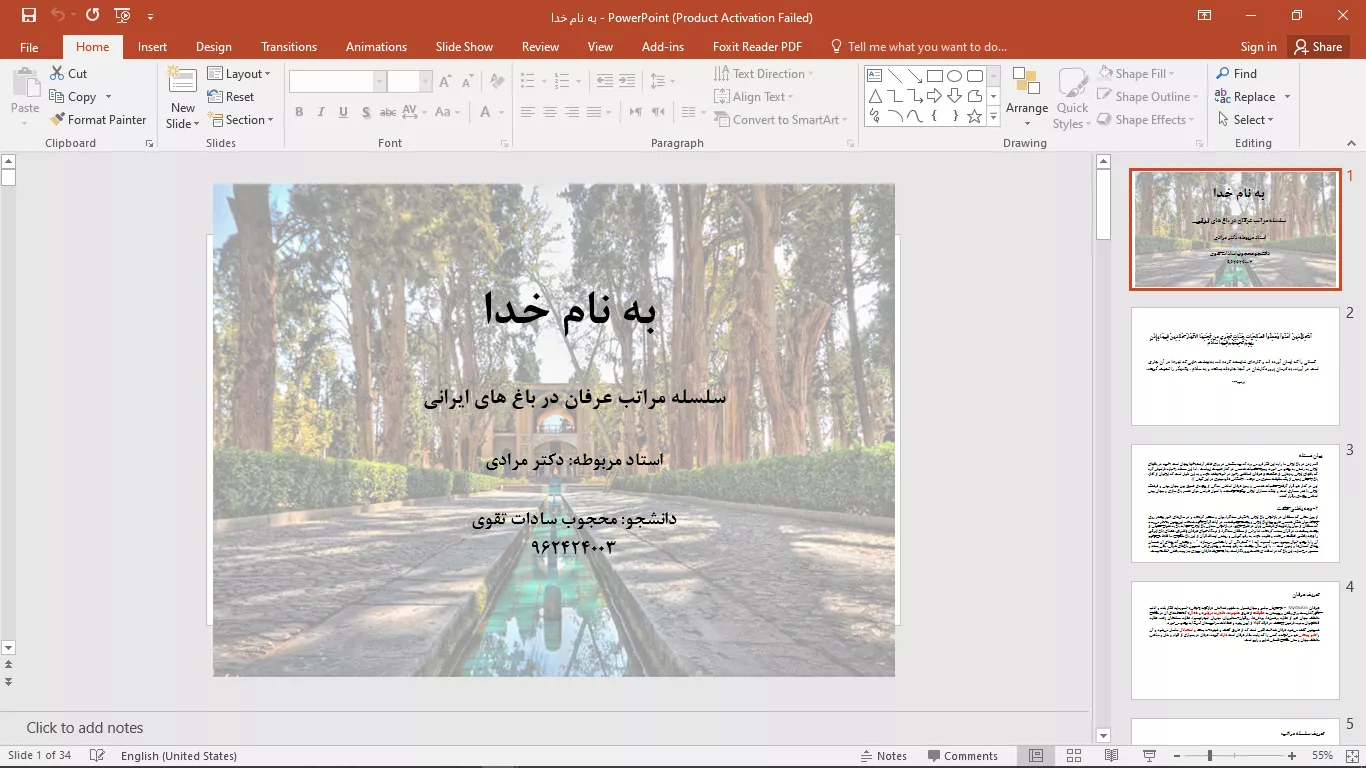
Task: Adjust the zoom slider handle
Action: (1210, 756)
